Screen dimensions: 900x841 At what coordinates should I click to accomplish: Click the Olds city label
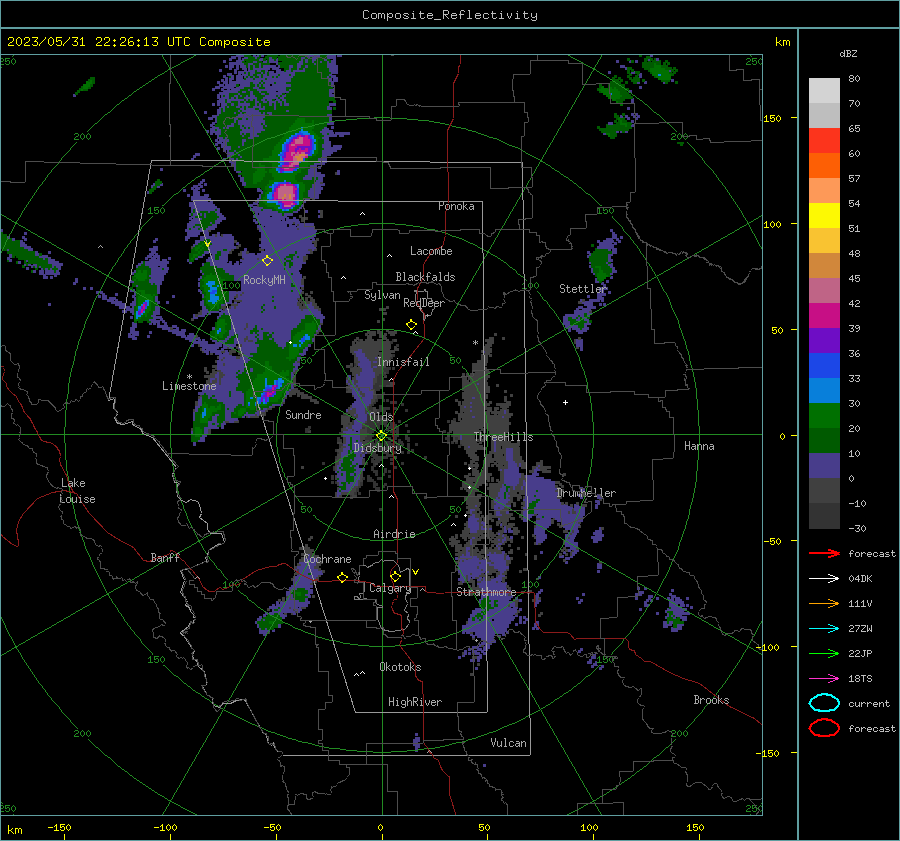(x=381, y=417)
